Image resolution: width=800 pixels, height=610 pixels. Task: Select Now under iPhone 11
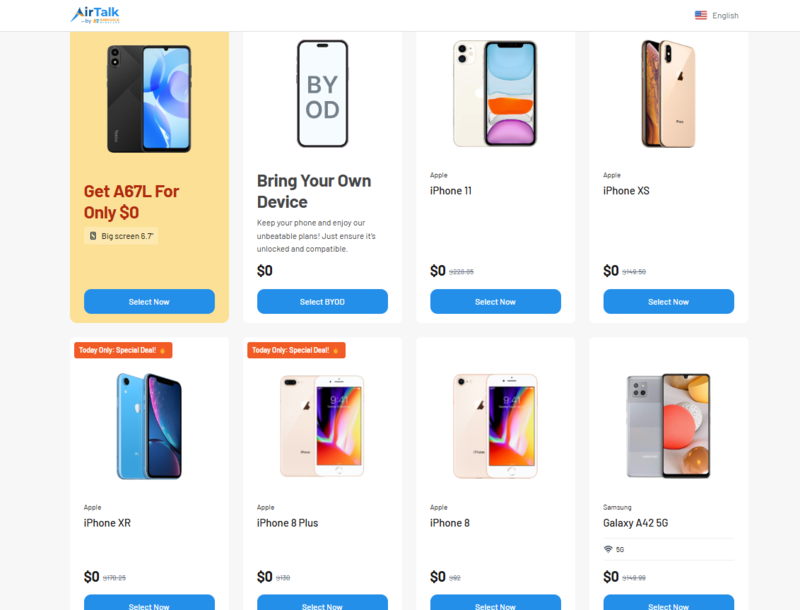point(495,301)
